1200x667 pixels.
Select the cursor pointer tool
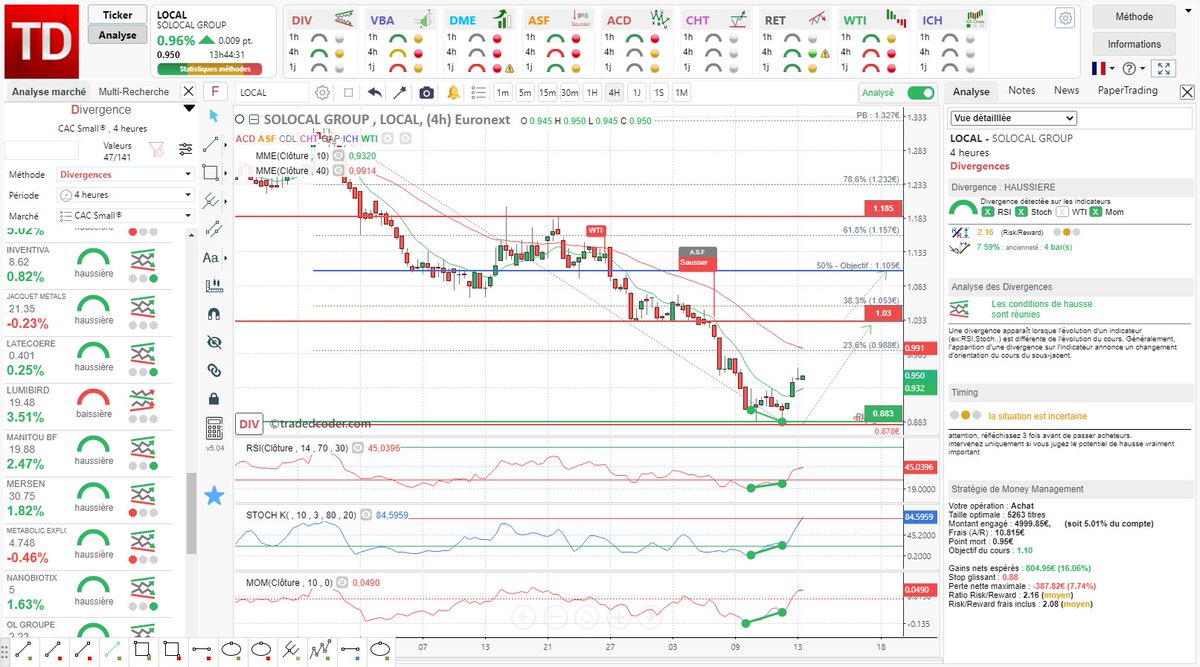[212, 116]
